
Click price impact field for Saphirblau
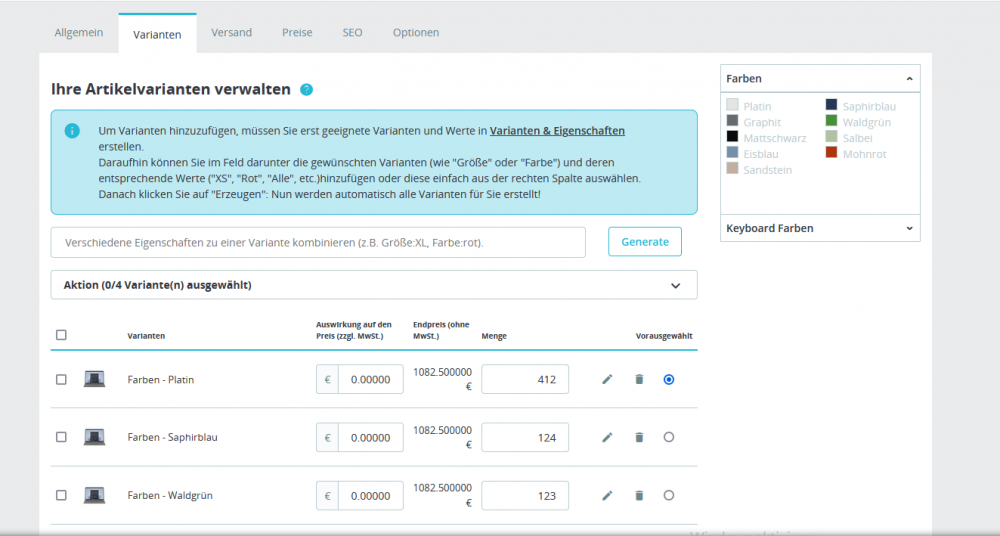(x=371, y=437)
